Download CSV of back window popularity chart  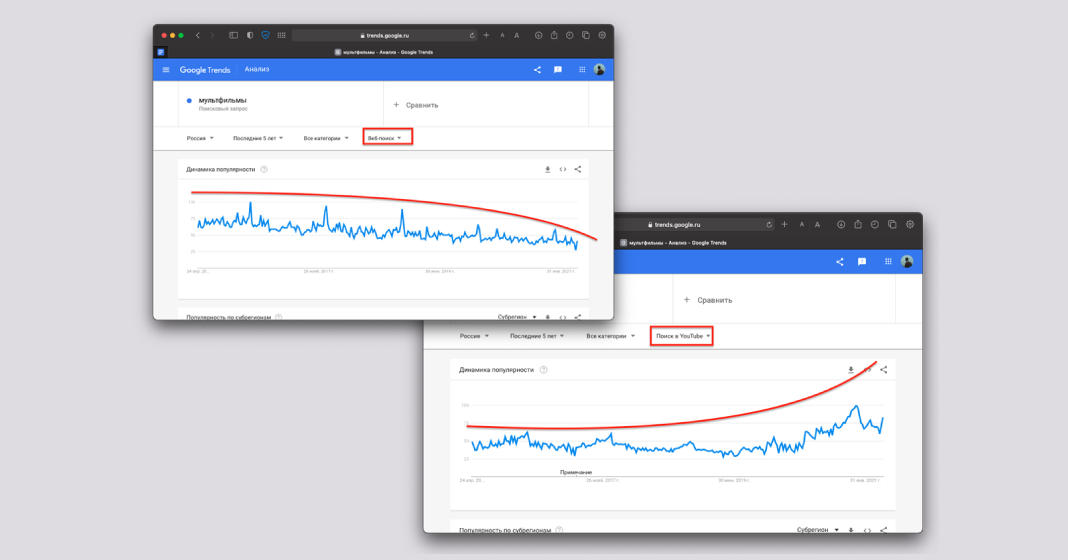[851, 370]
